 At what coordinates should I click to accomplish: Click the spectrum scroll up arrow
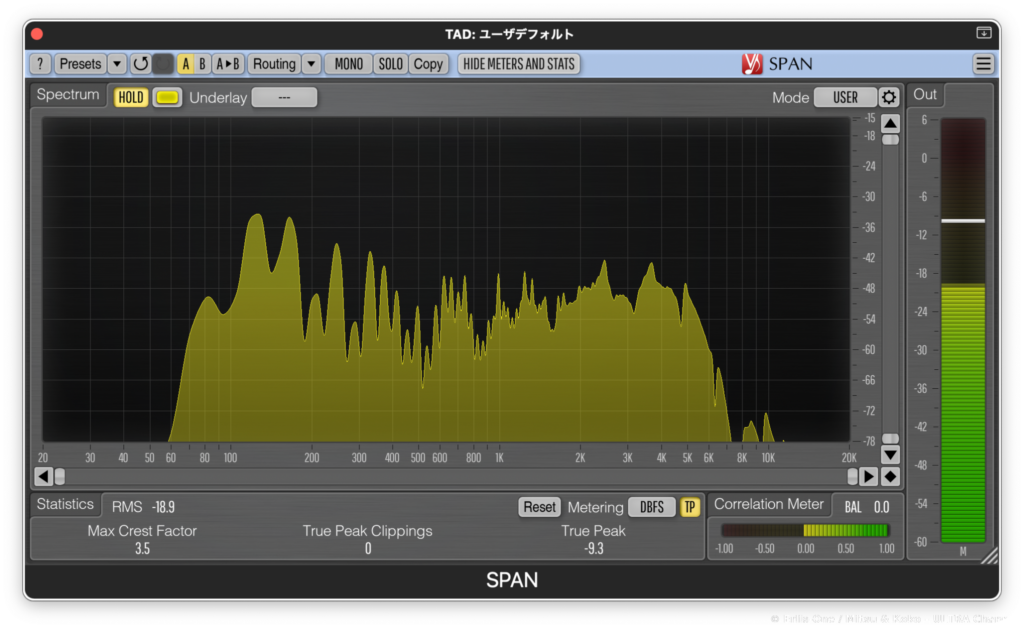[x=890, y=124]
